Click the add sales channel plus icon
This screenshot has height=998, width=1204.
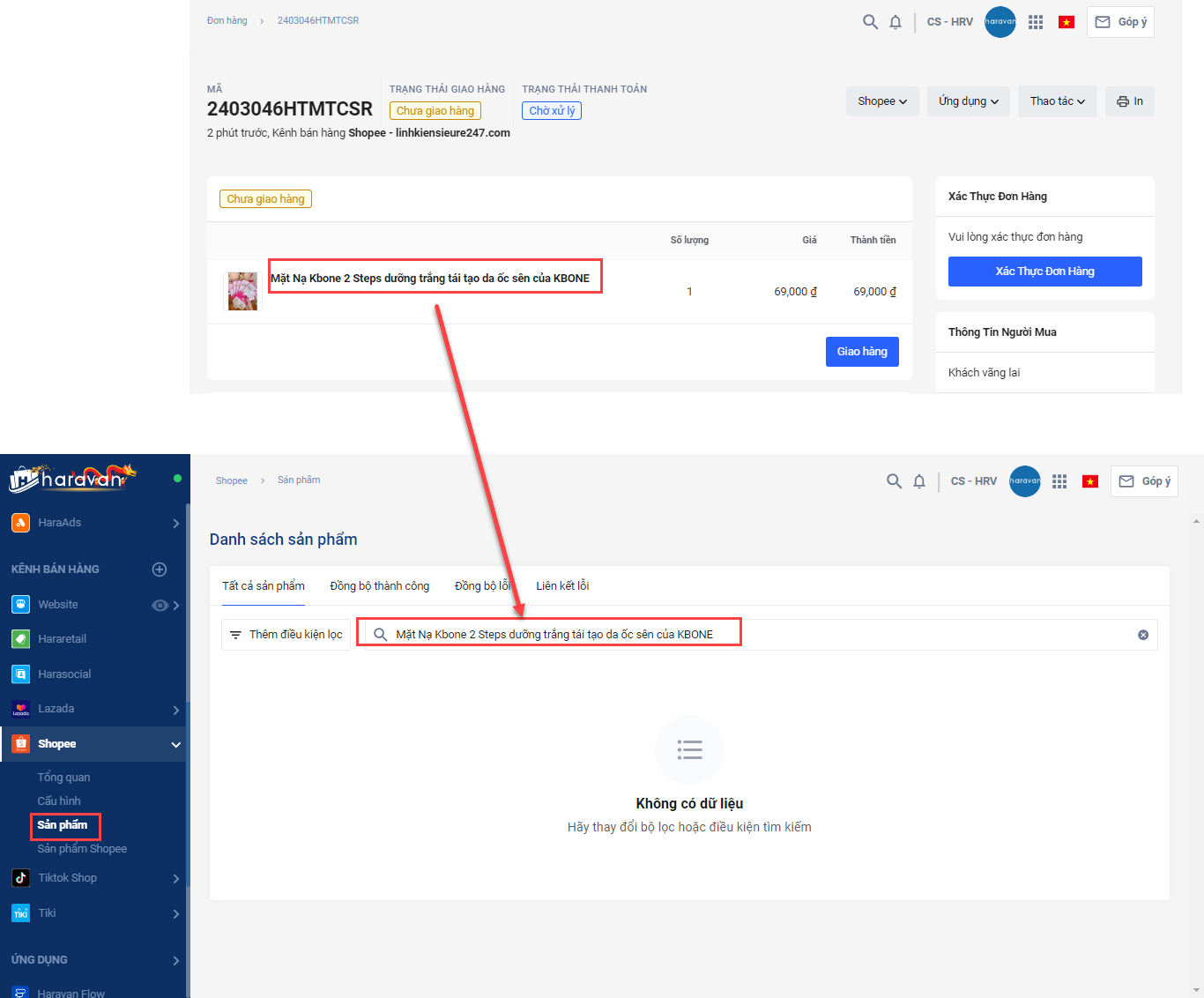click(160, 570)
